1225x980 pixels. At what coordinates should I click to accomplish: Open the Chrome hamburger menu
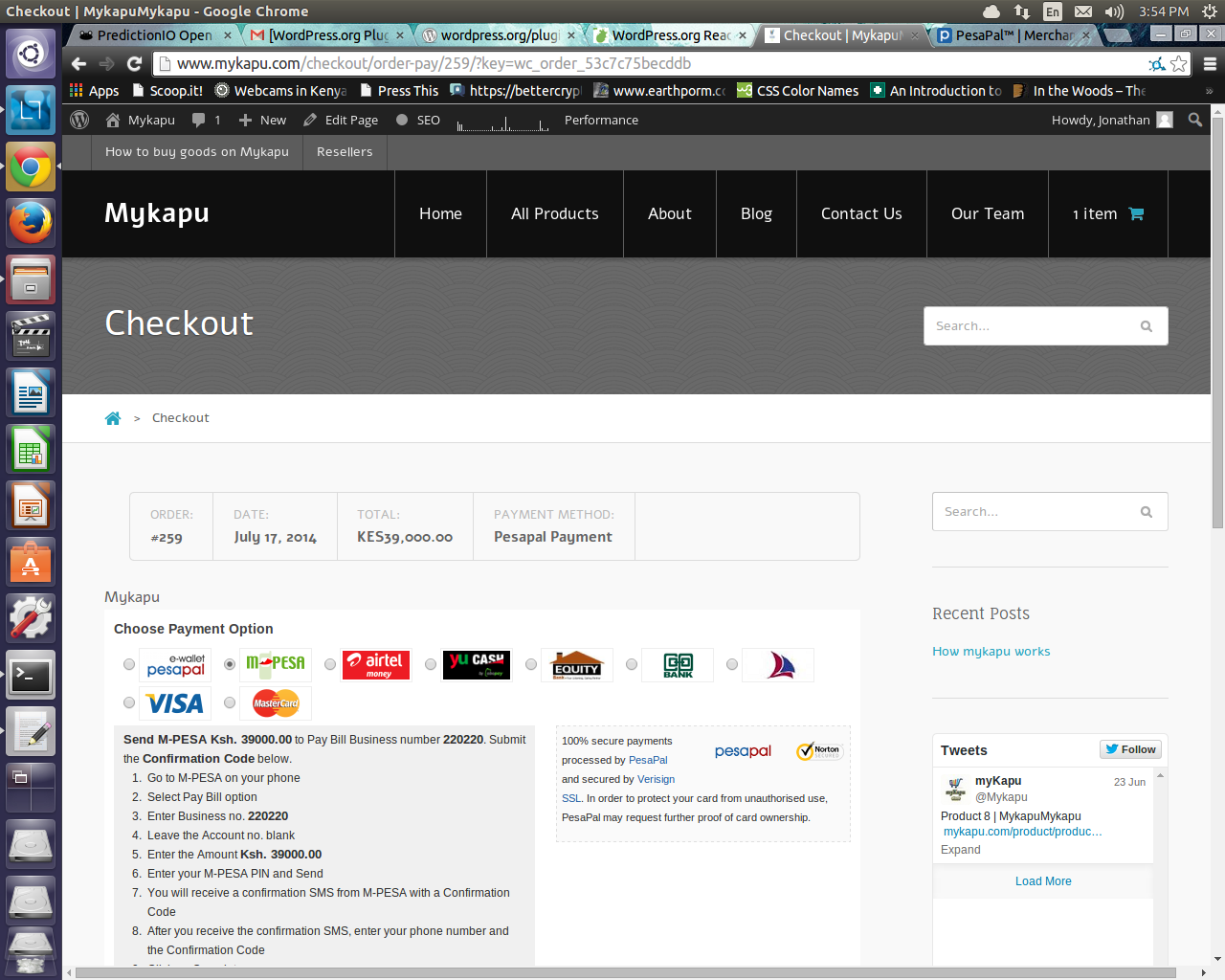coord(1210,64)
